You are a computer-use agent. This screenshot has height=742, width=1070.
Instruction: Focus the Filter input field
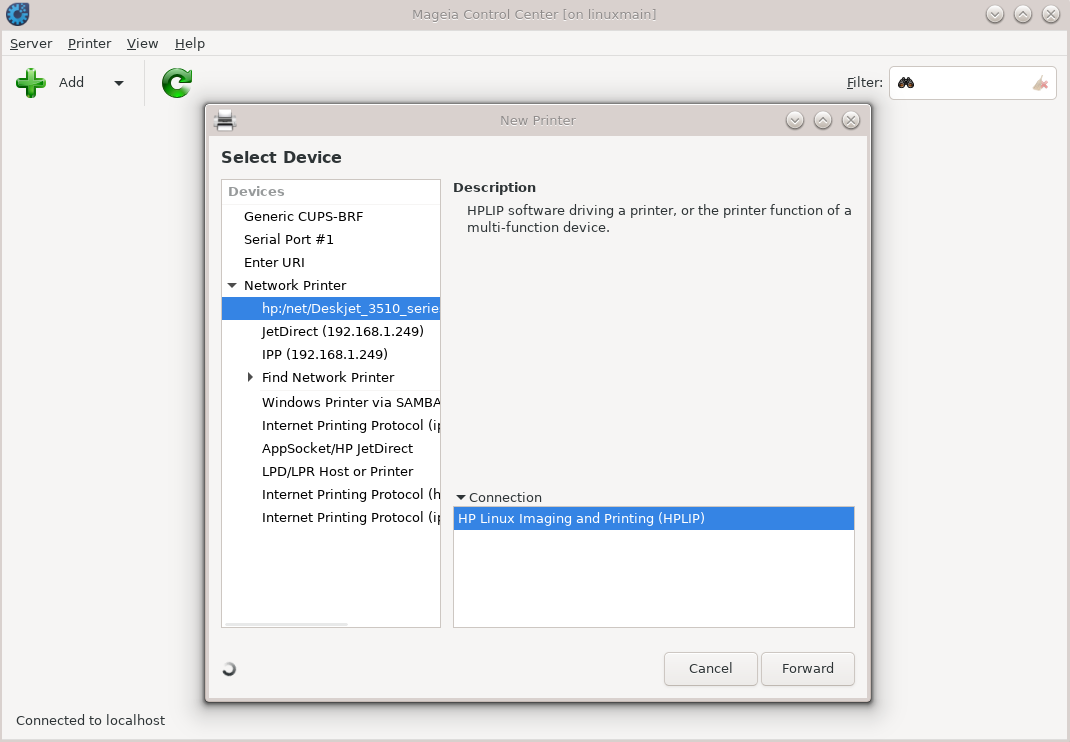[972, 83]
